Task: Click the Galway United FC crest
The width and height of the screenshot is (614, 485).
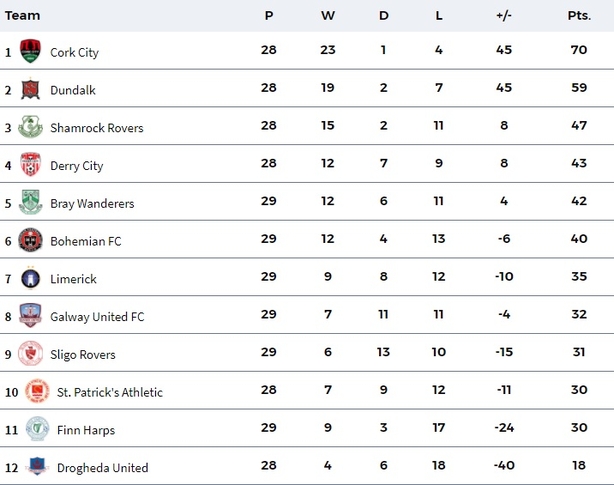Action: pyautogui.click(x=31, y=316)
